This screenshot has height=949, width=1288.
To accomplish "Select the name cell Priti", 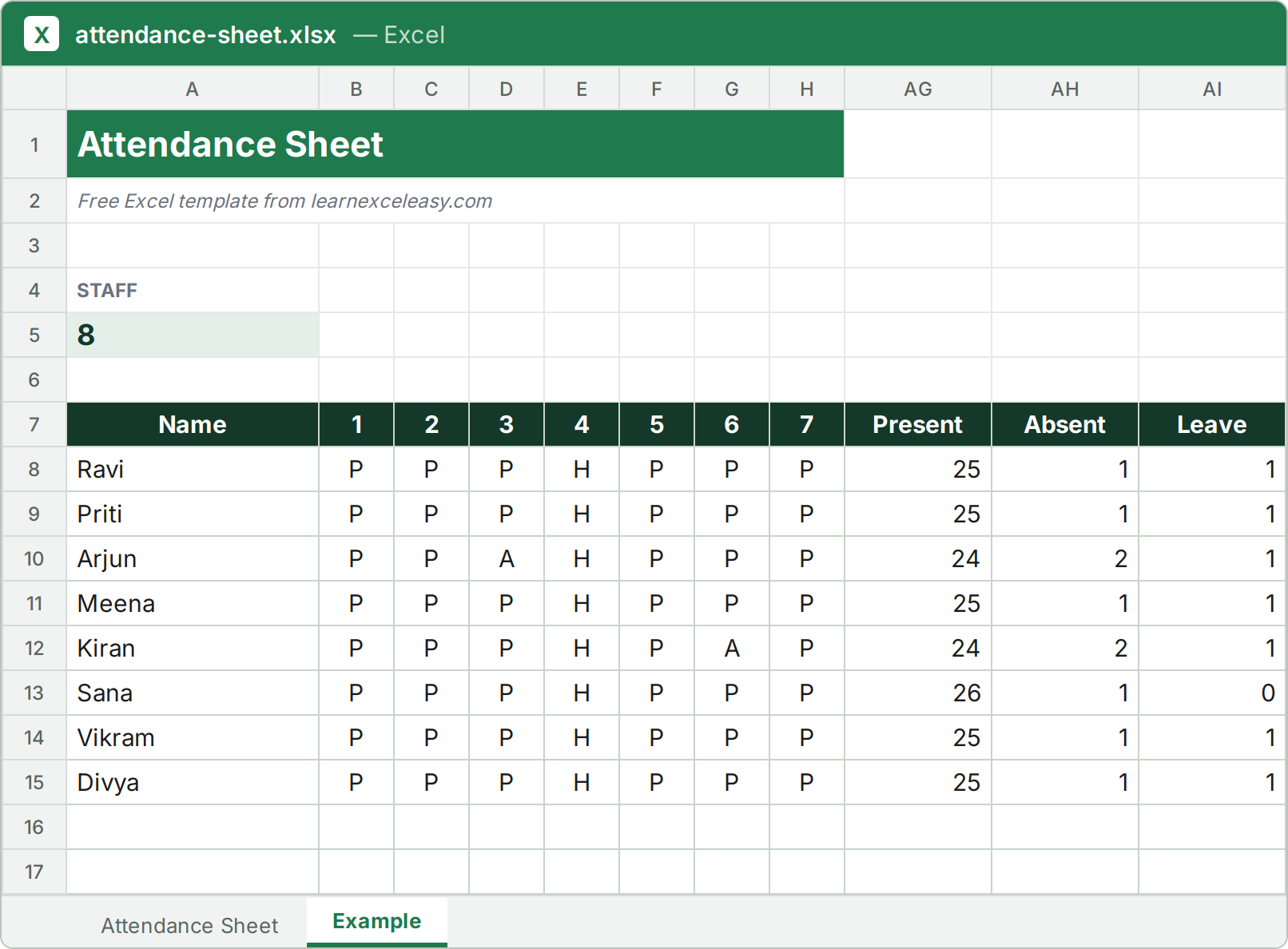I will click(x=193, y=514).
